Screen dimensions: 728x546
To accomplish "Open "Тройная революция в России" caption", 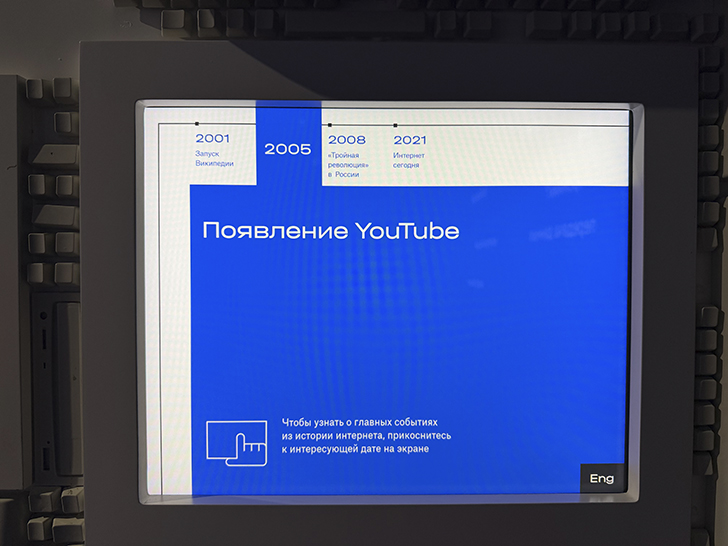I will [x=348, y=165].
